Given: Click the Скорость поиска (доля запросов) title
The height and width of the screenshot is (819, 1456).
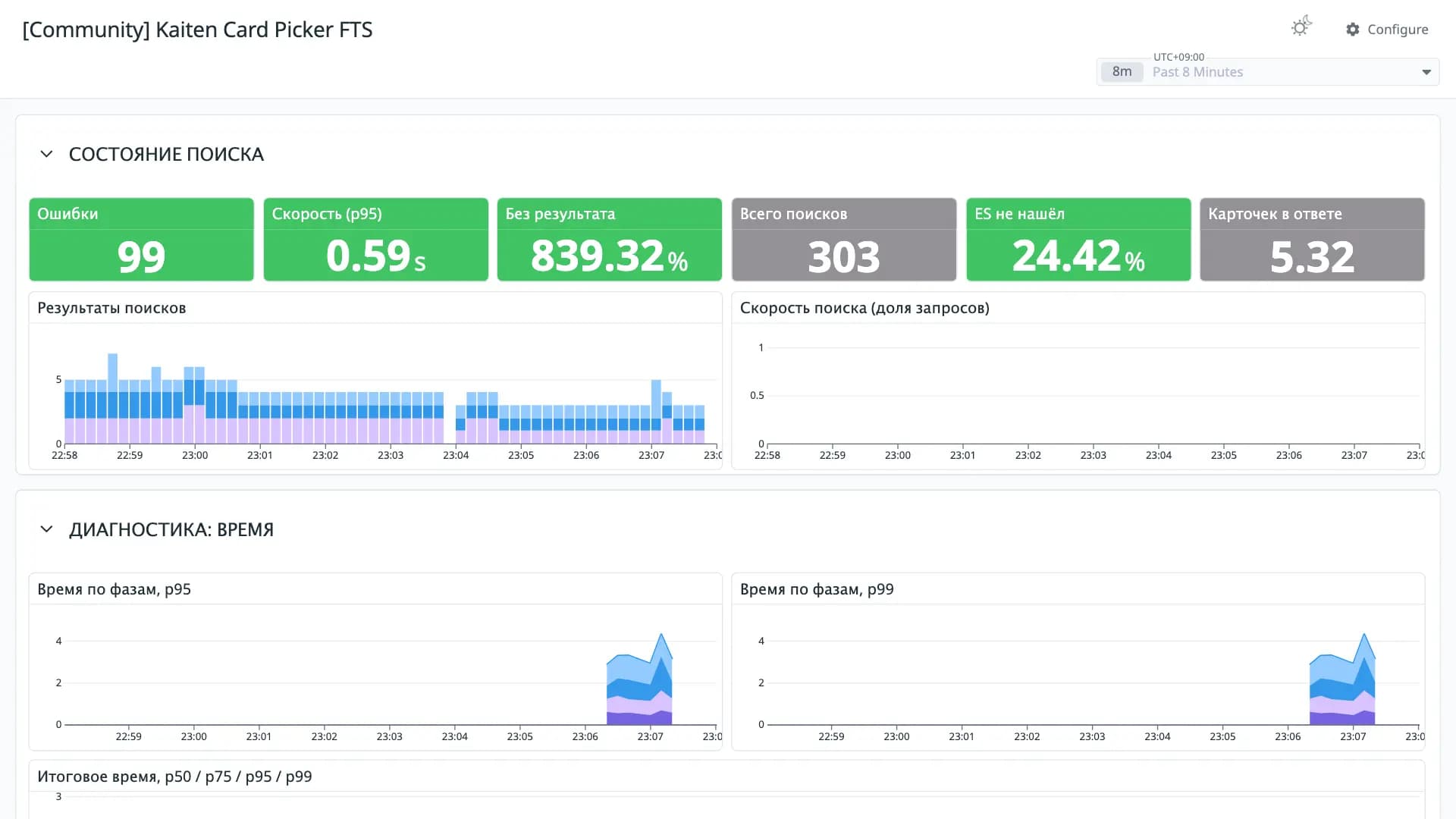Looking at the screenshot, I should click(x=864, y=308).
